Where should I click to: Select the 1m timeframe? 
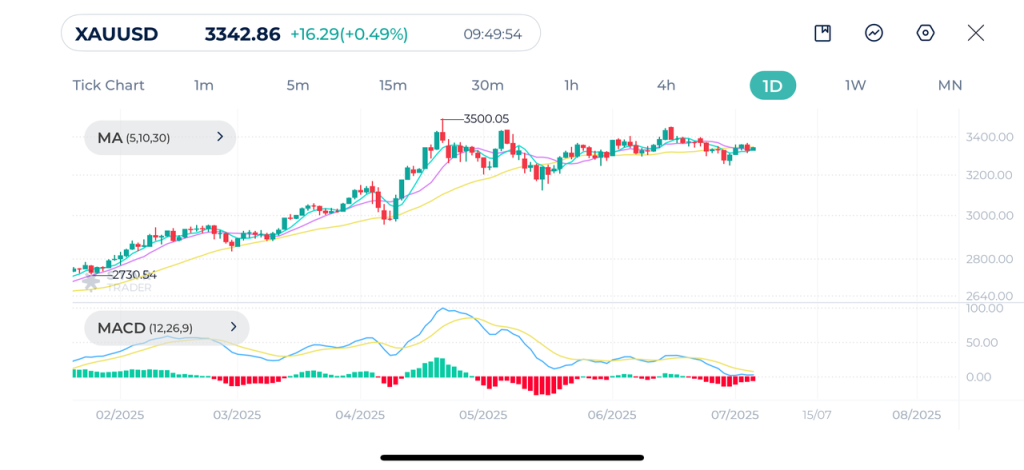point(204,85)
